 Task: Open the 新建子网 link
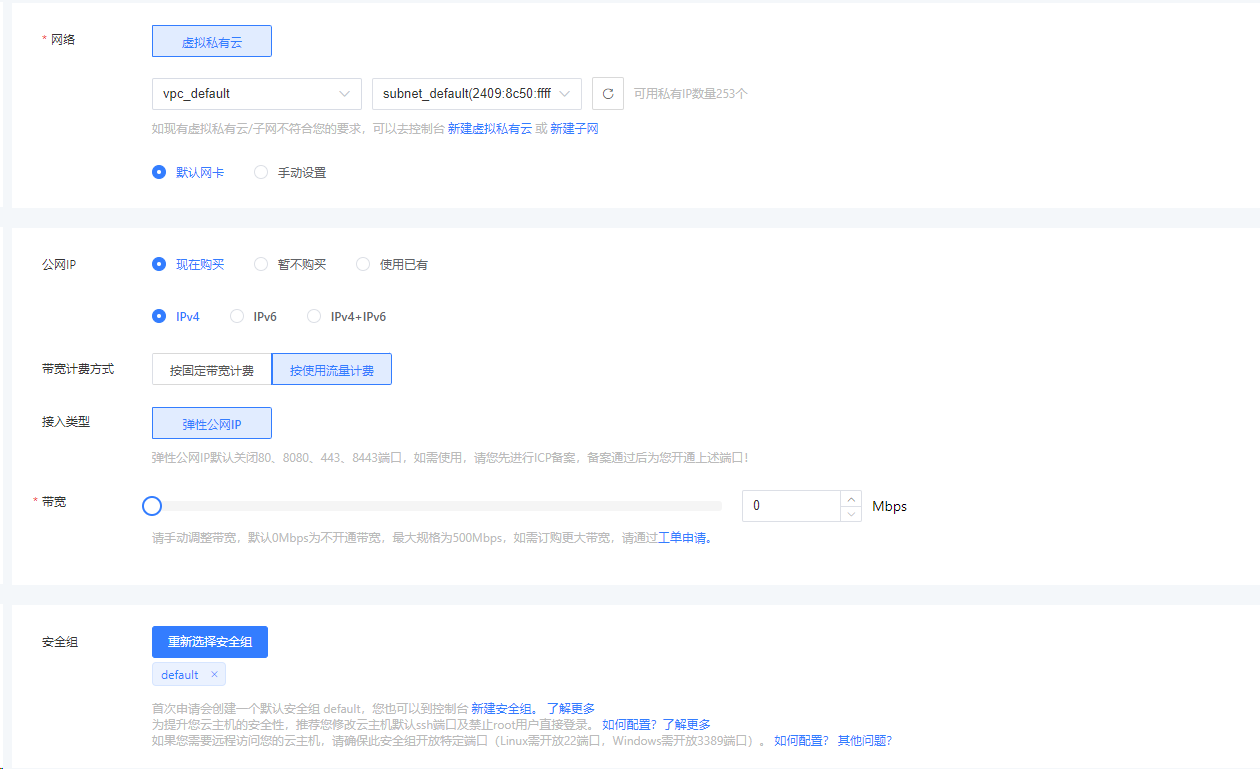click(x=574, y=129)
